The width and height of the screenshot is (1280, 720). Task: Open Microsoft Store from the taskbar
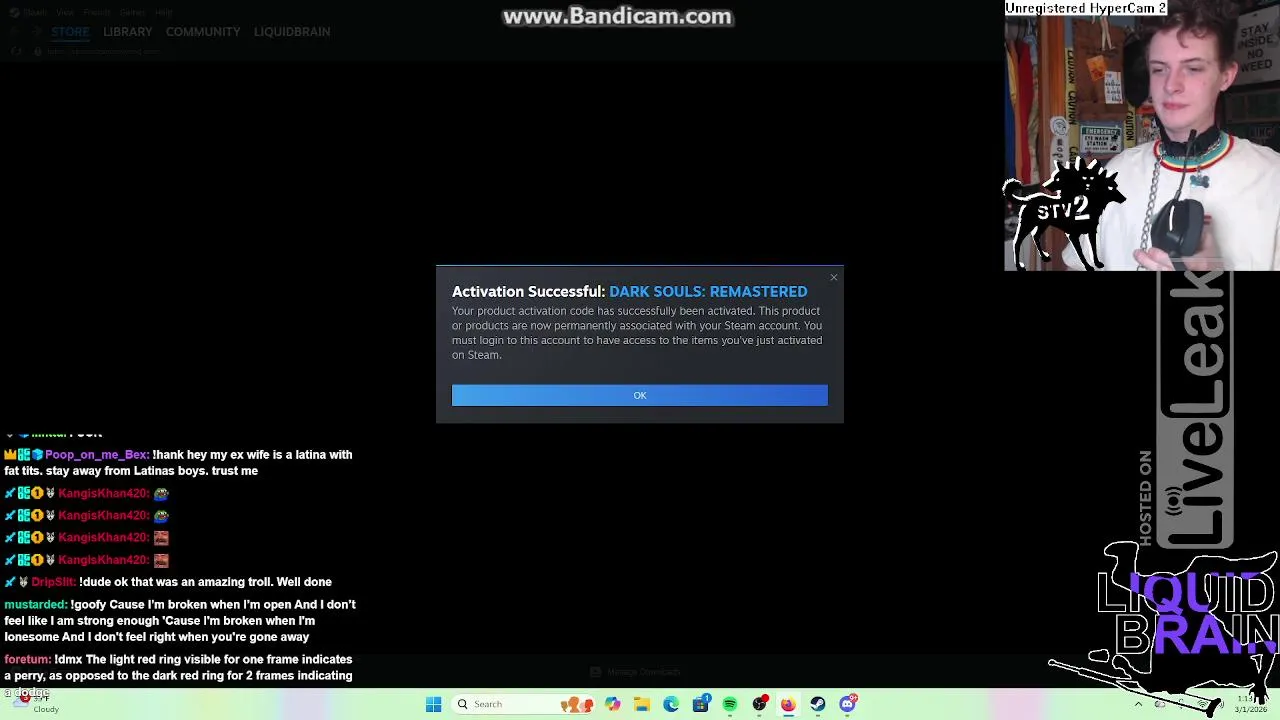pyautogui.click(x=700, y=704)
